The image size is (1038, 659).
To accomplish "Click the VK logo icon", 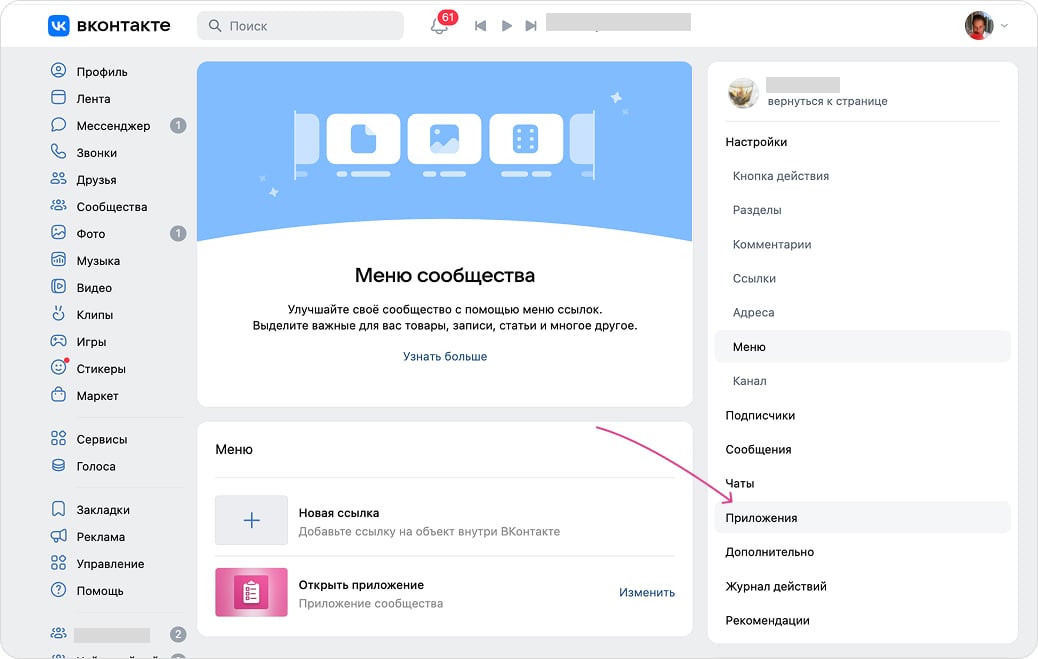I will (x=59, y=26).
